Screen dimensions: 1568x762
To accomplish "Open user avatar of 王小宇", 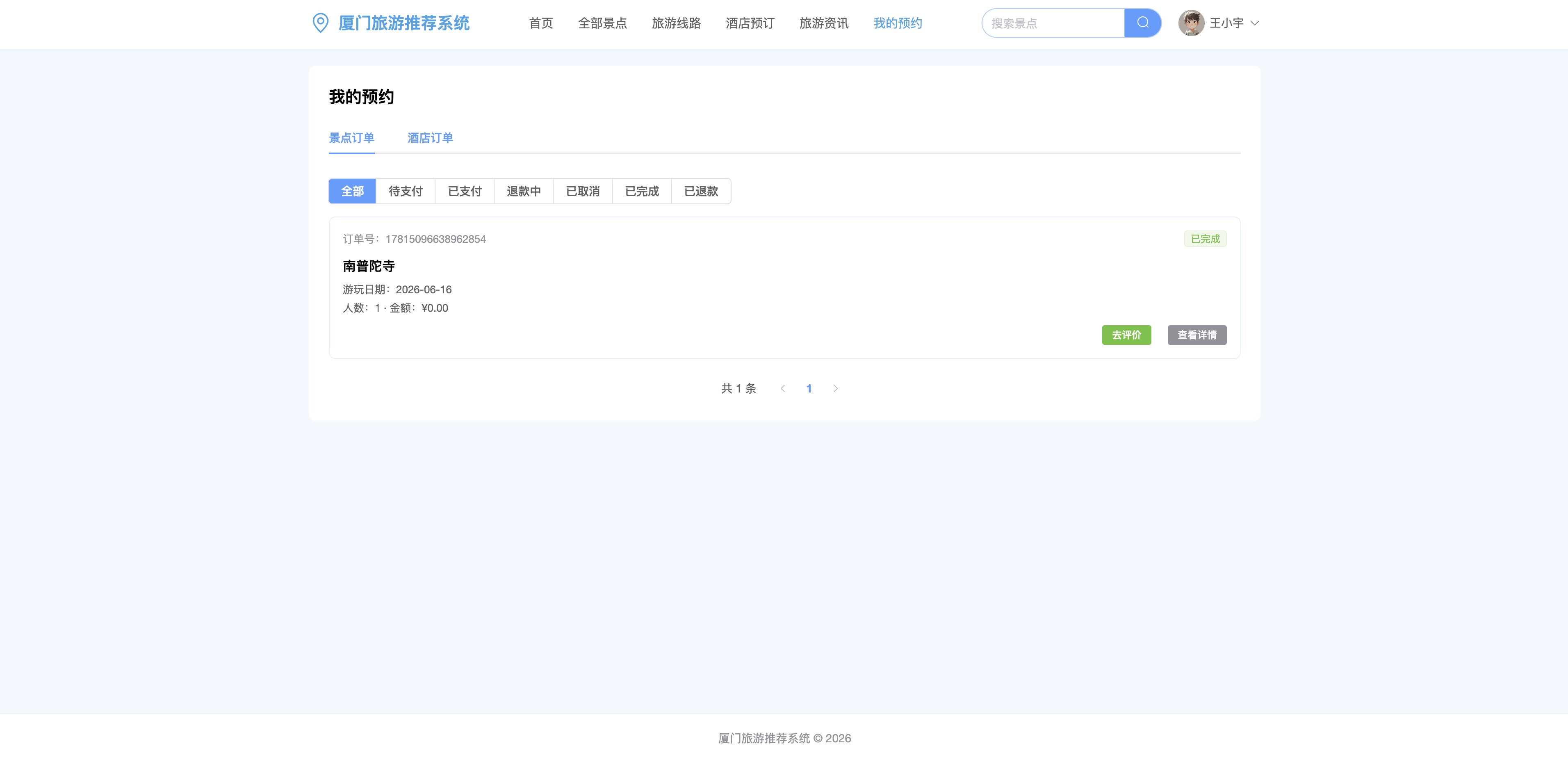I will click(1191, 23).
